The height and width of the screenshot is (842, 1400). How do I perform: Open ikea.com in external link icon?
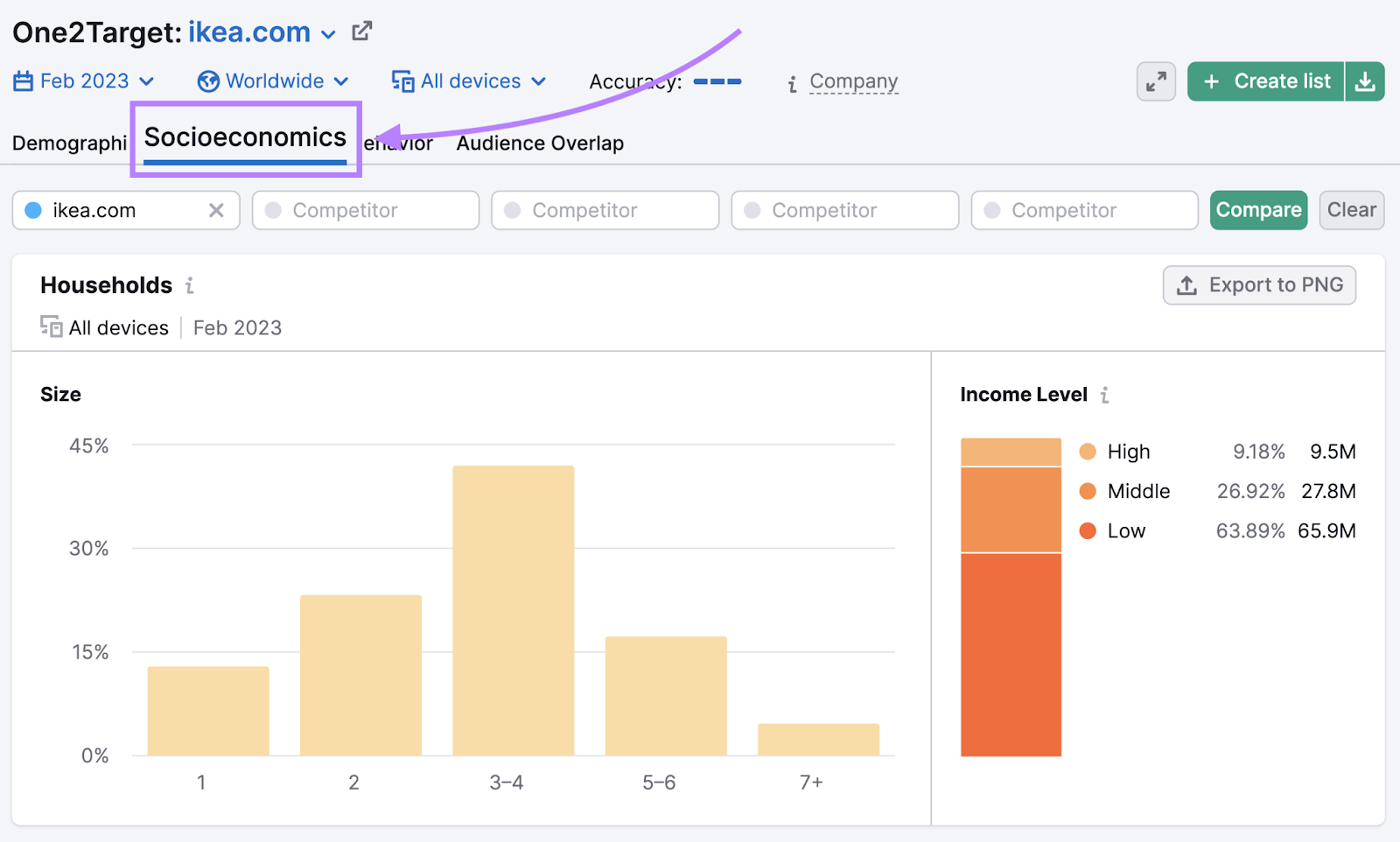coord(361,32)
